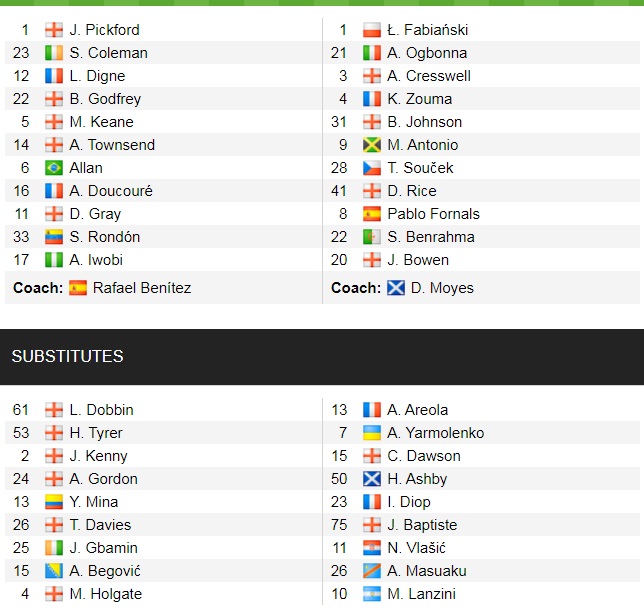Click the Jamaica flag beside M. Antonio

point(372,145)
